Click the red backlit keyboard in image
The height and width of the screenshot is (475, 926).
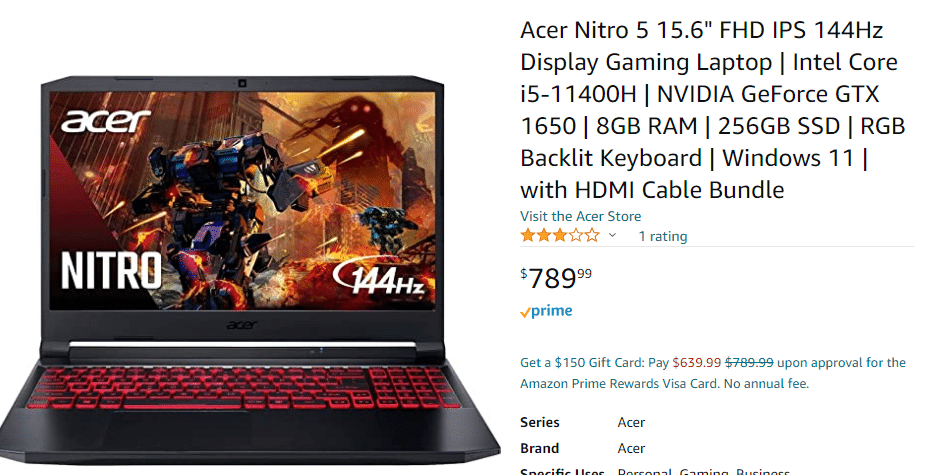pyautogui.click(x=244, y=387)
